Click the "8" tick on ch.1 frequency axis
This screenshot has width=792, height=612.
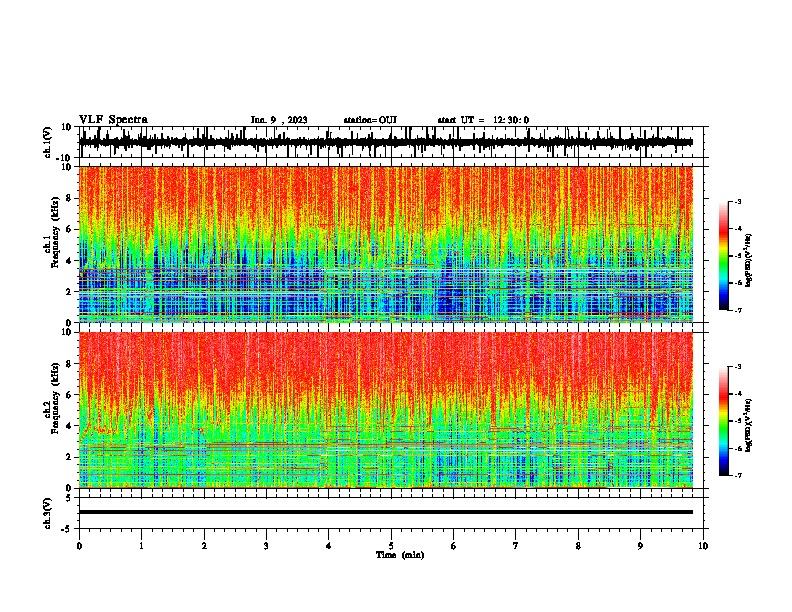(70, 198)
